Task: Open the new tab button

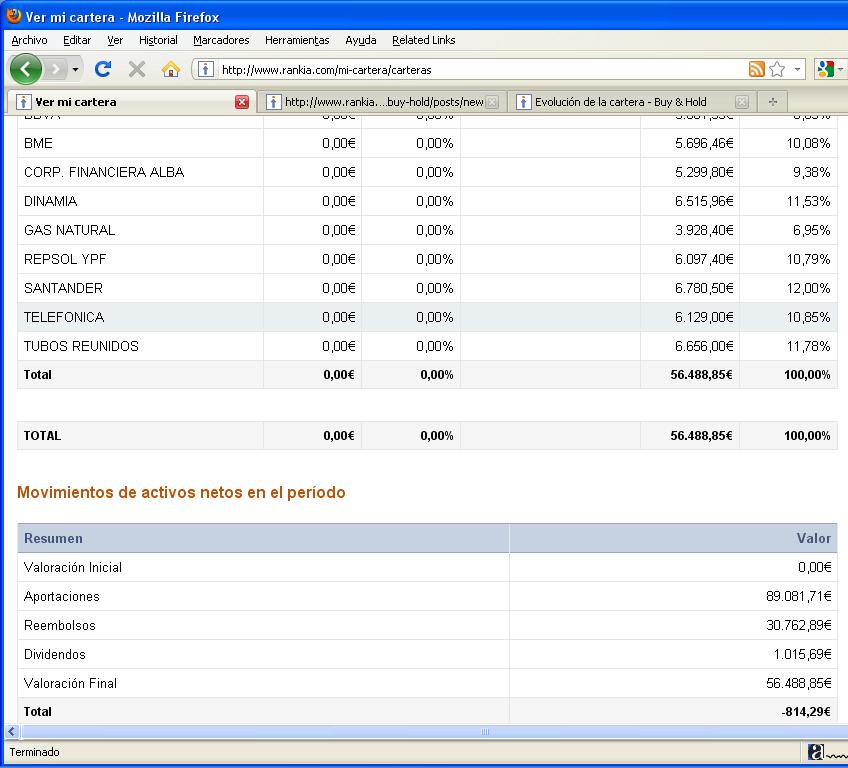Action: point(773,102)
